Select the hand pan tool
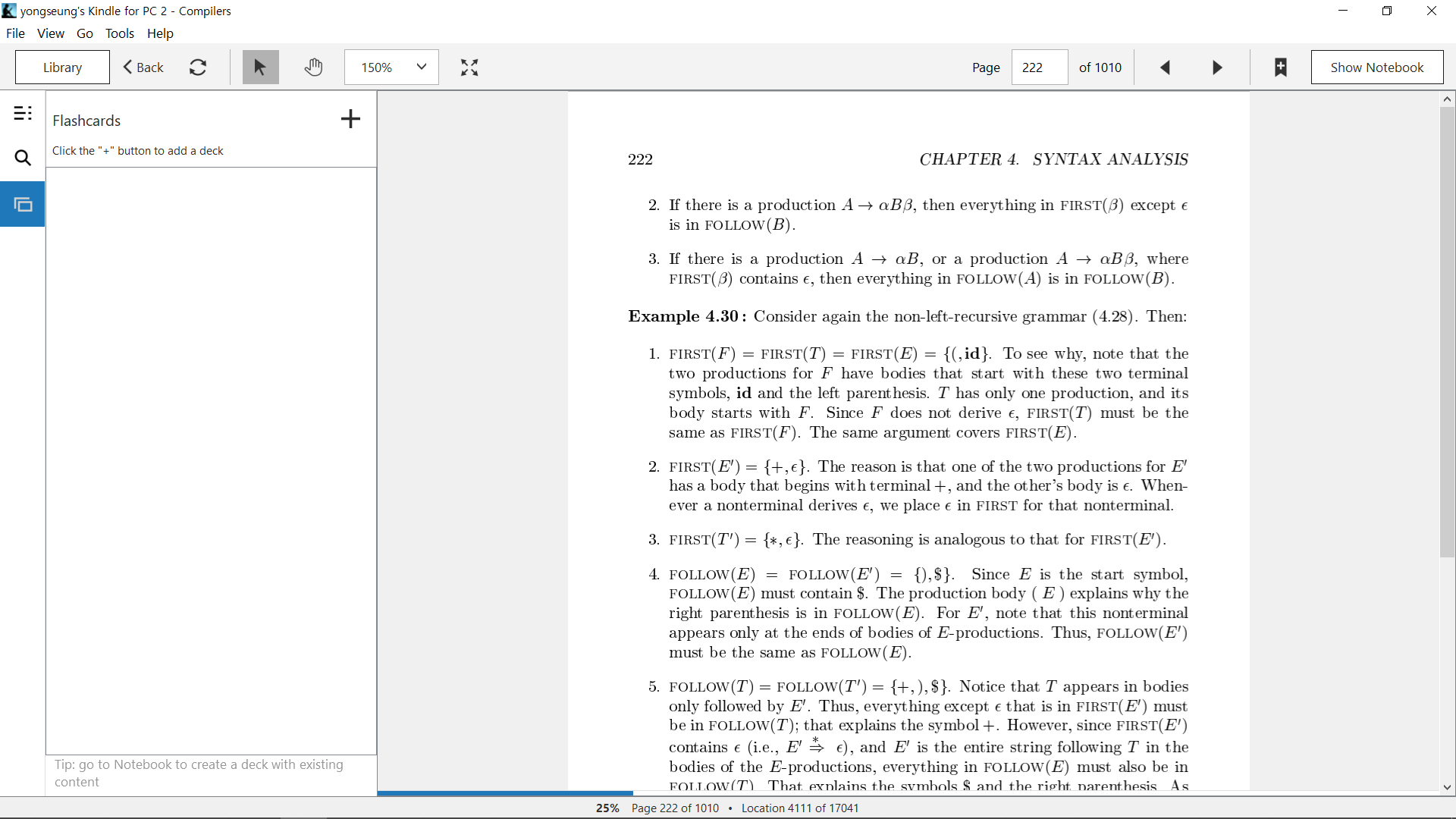The height and width of the screenshot is (819, 1456). (x=313, y=67)
